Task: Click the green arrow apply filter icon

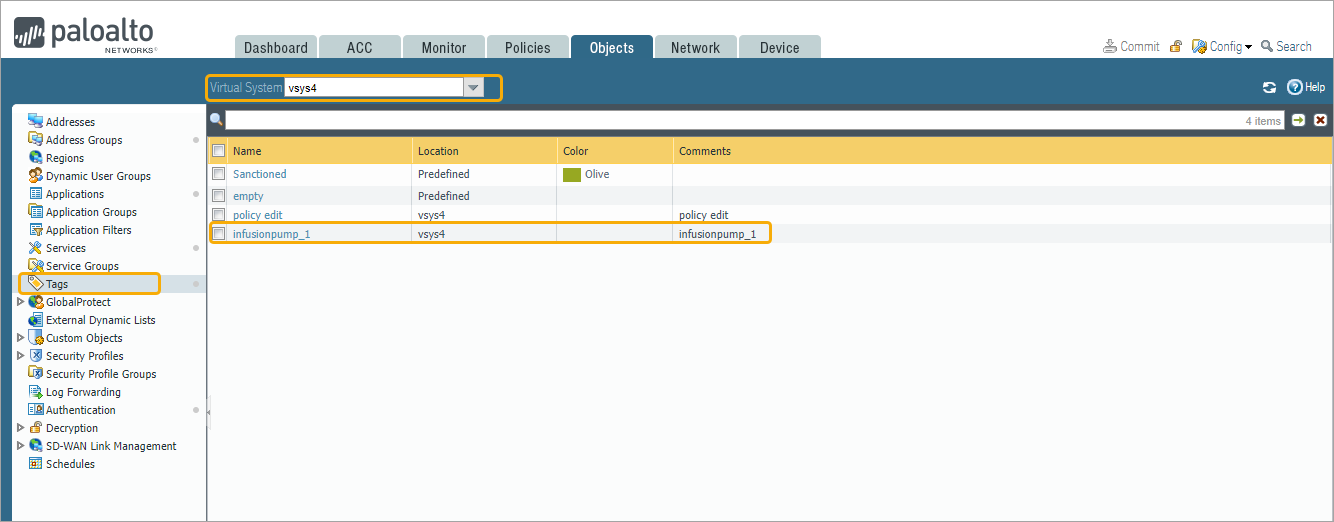Action: (x=1298, y=120)
